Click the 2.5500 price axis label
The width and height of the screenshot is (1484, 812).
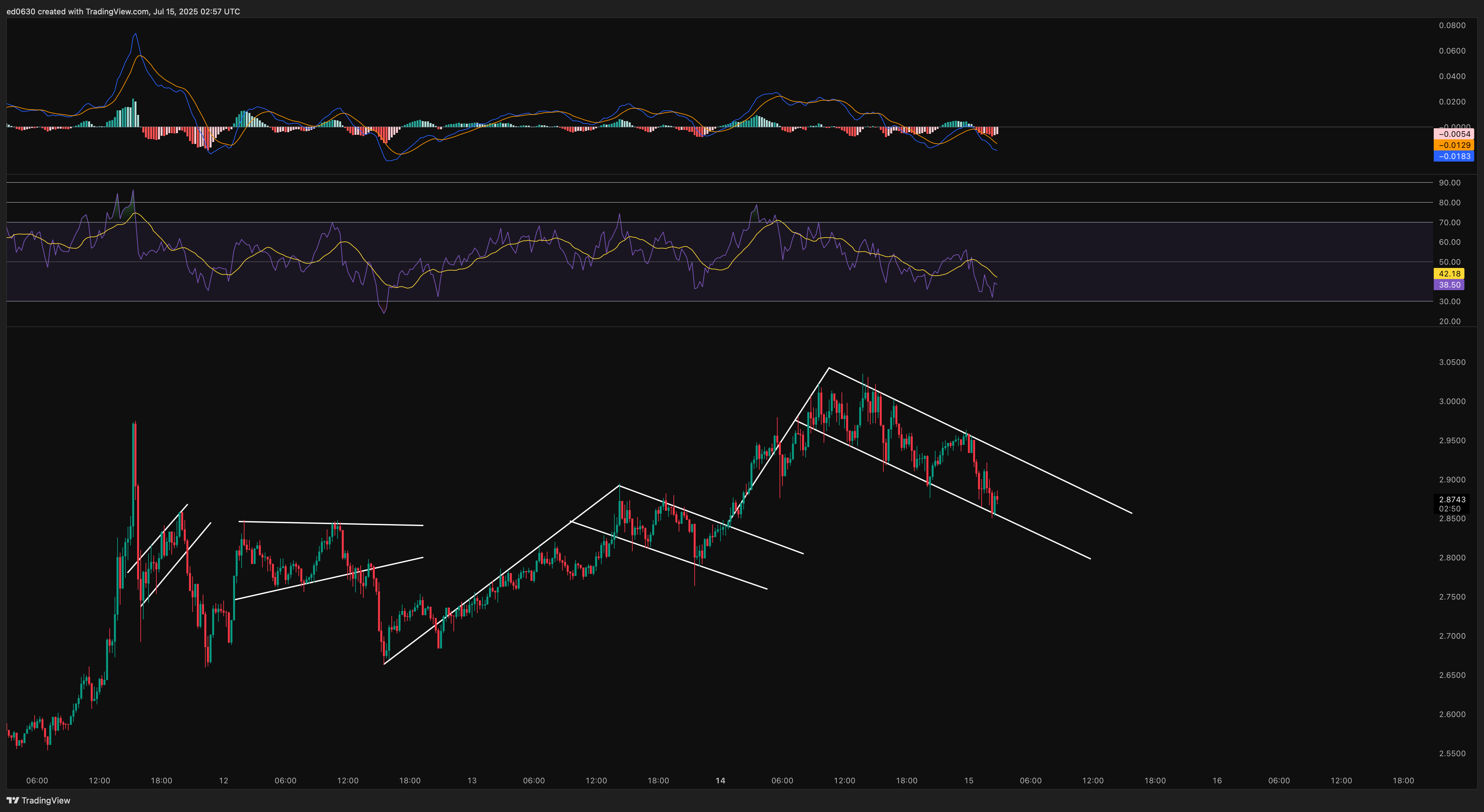click(x=1452, y=753)
